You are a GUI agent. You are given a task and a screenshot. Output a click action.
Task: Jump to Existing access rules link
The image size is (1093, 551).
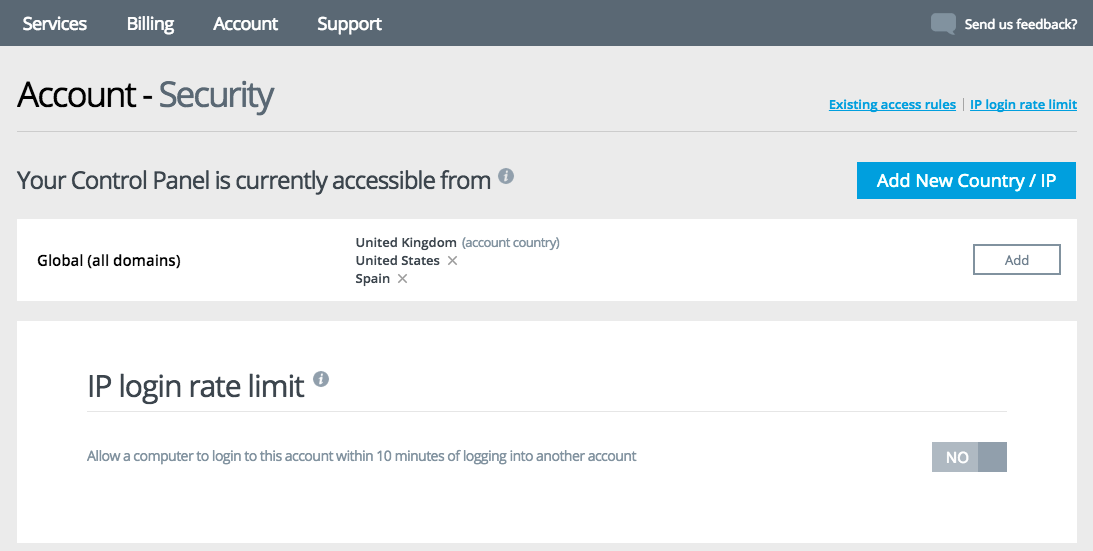(x=892, y=105)
